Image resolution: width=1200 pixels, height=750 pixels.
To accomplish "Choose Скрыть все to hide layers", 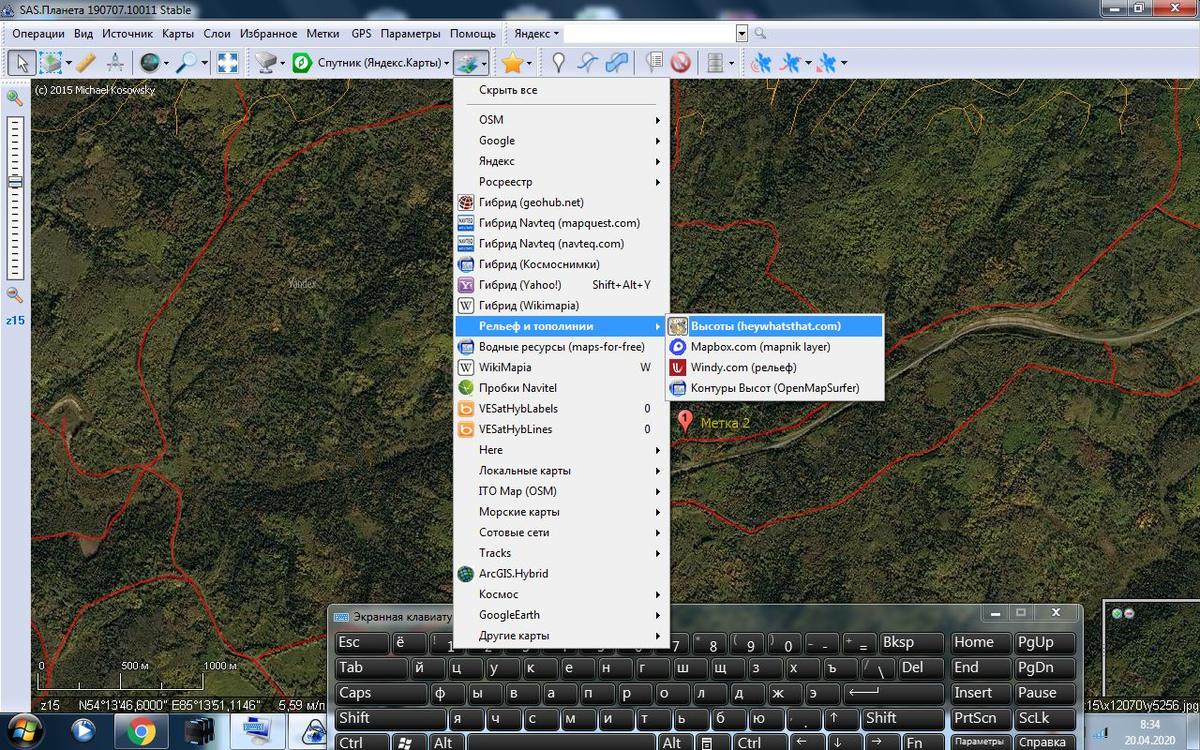I will (561, 90).
